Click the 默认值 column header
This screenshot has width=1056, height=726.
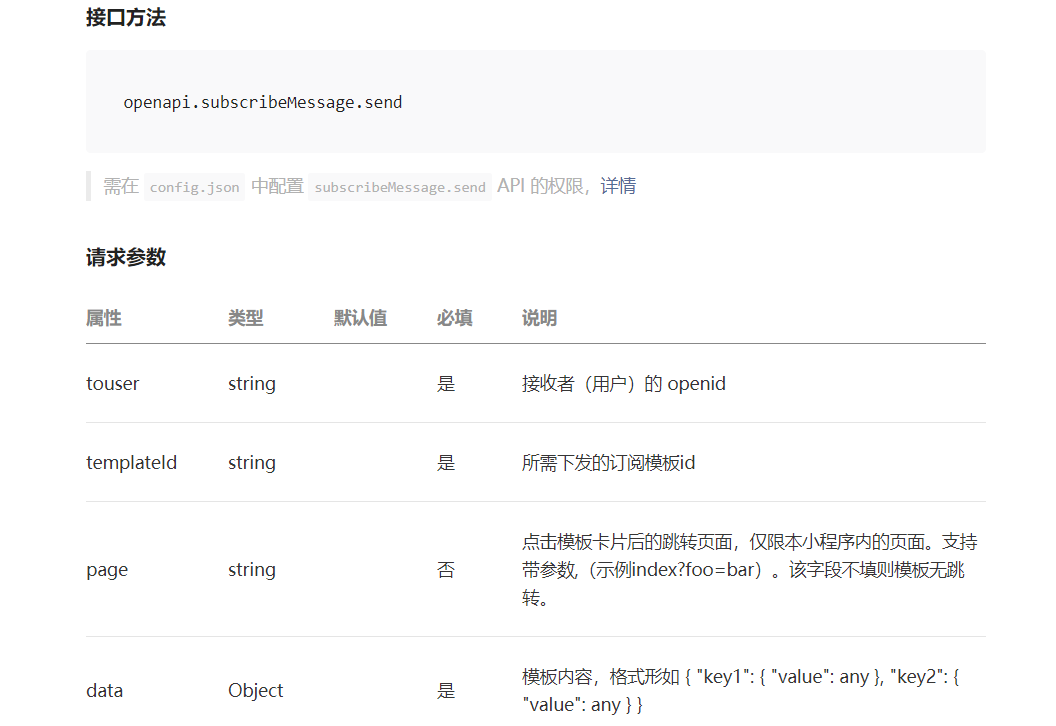coord(360,318)
